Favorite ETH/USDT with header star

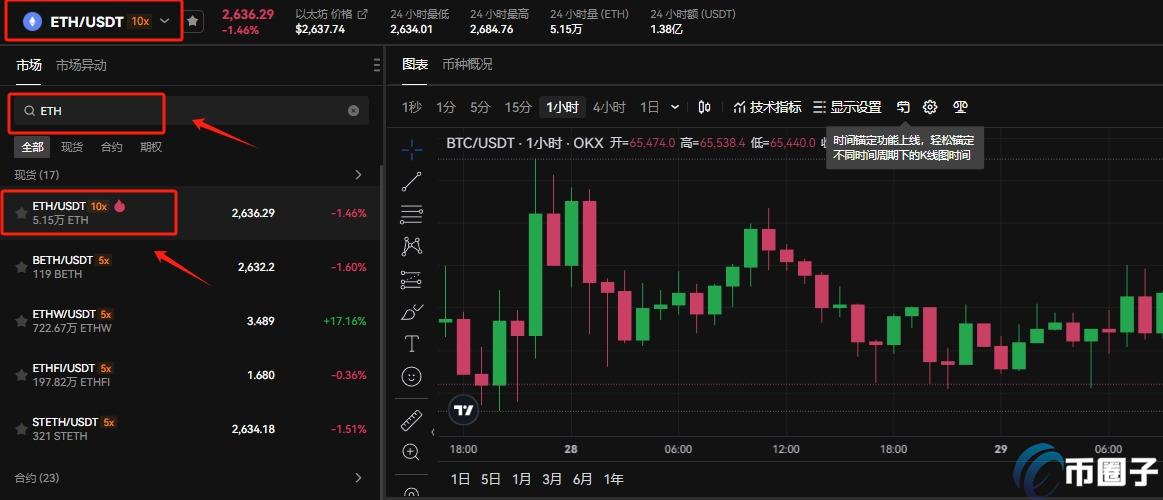192,22
